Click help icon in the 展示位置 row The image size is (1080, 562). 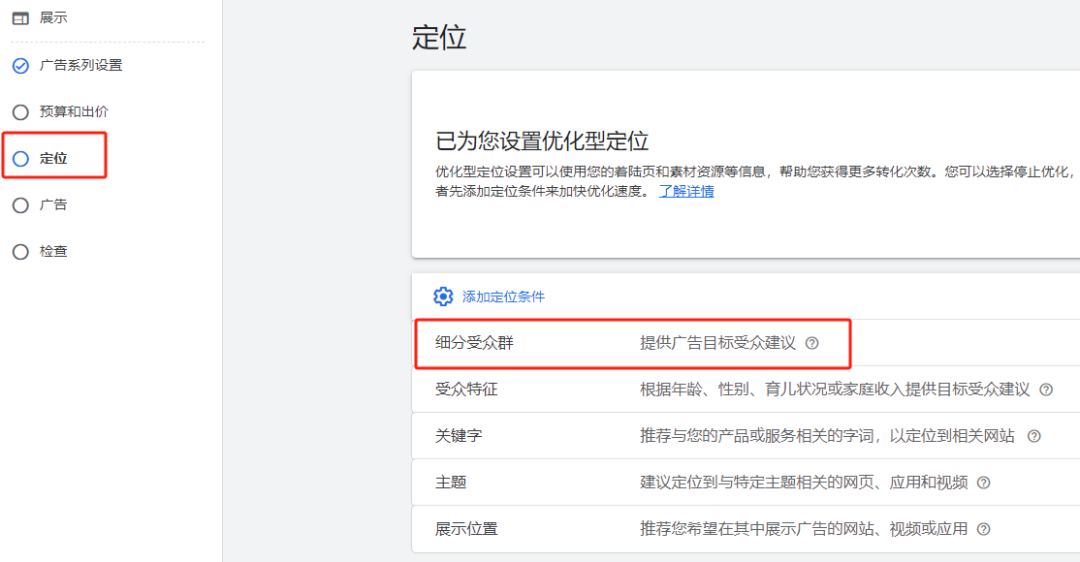pyautogui.click(x=984, y=529)
